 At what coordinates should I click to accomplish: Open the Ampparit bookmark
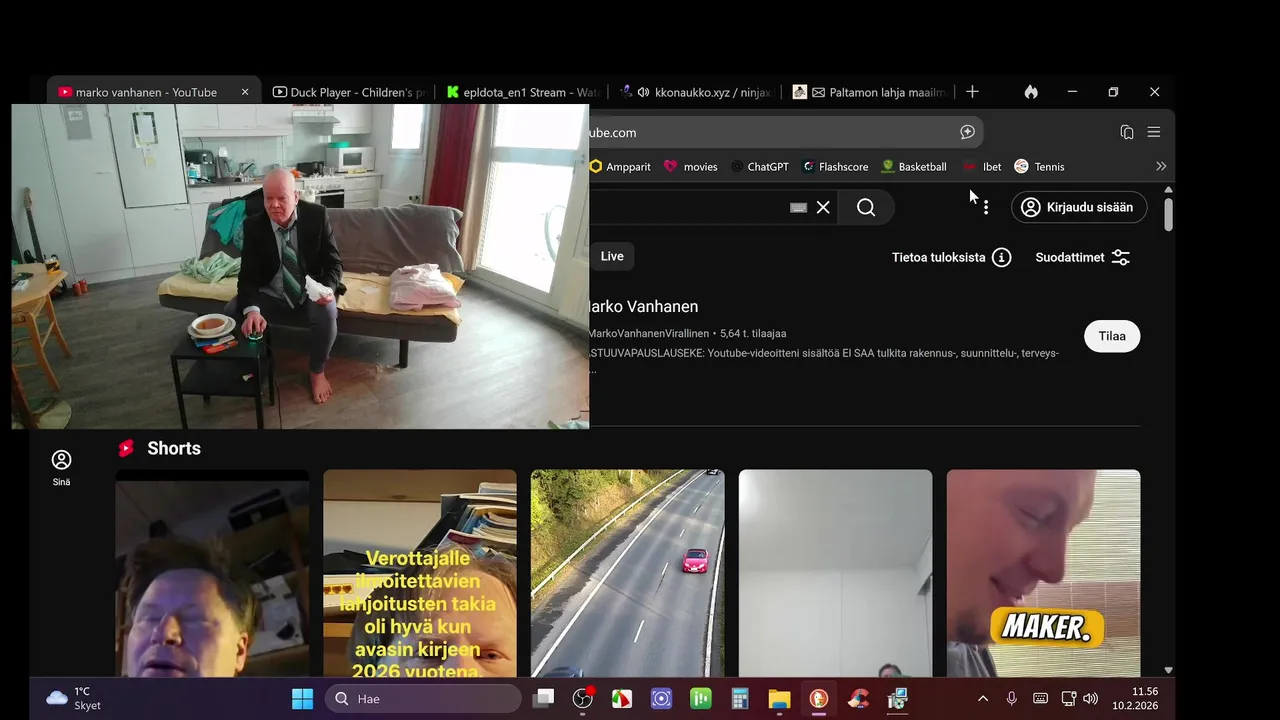pyautogui.click(x=620, y=167)
